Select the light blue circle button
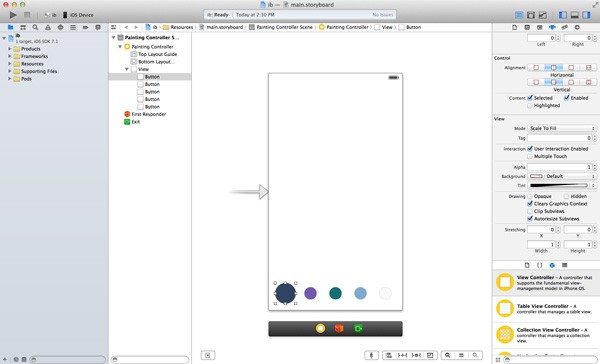Image resolution: width=600 pixels, height=364 pixels. [x=360, y=293]
